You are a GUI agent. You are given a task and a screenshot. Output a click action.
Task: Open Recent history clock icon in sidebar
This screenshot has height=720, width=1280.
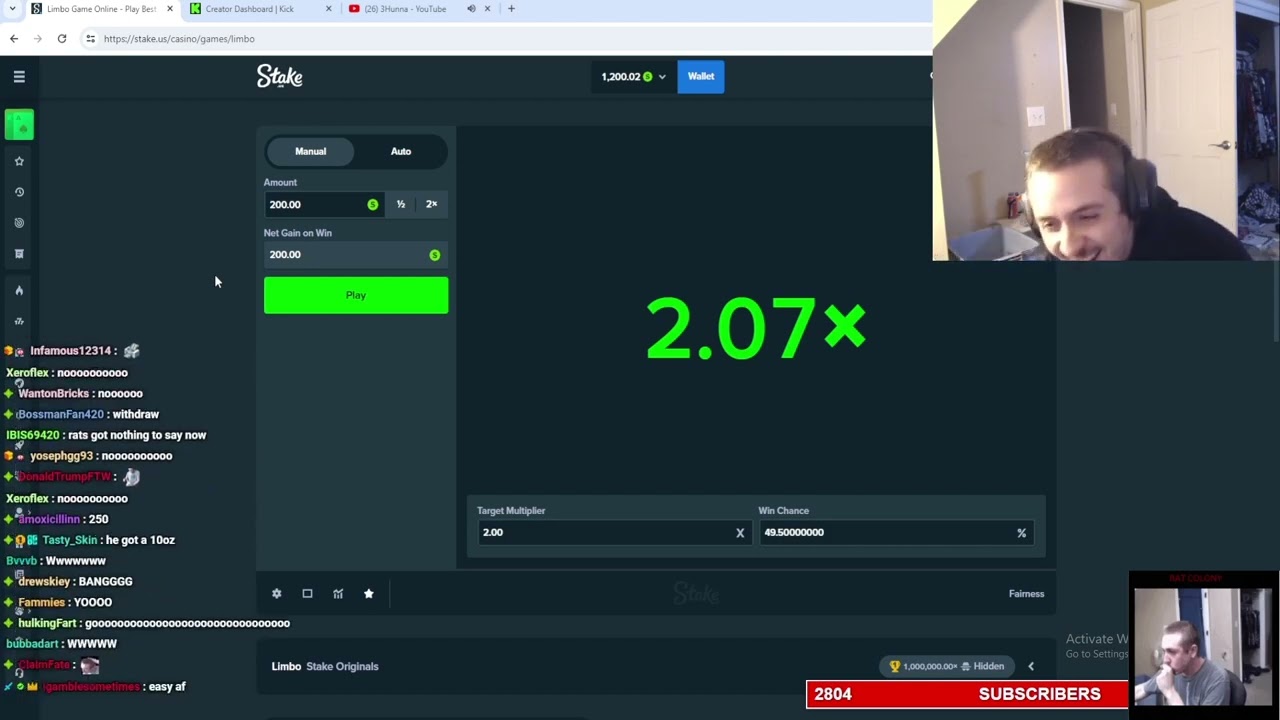point(19,192)
